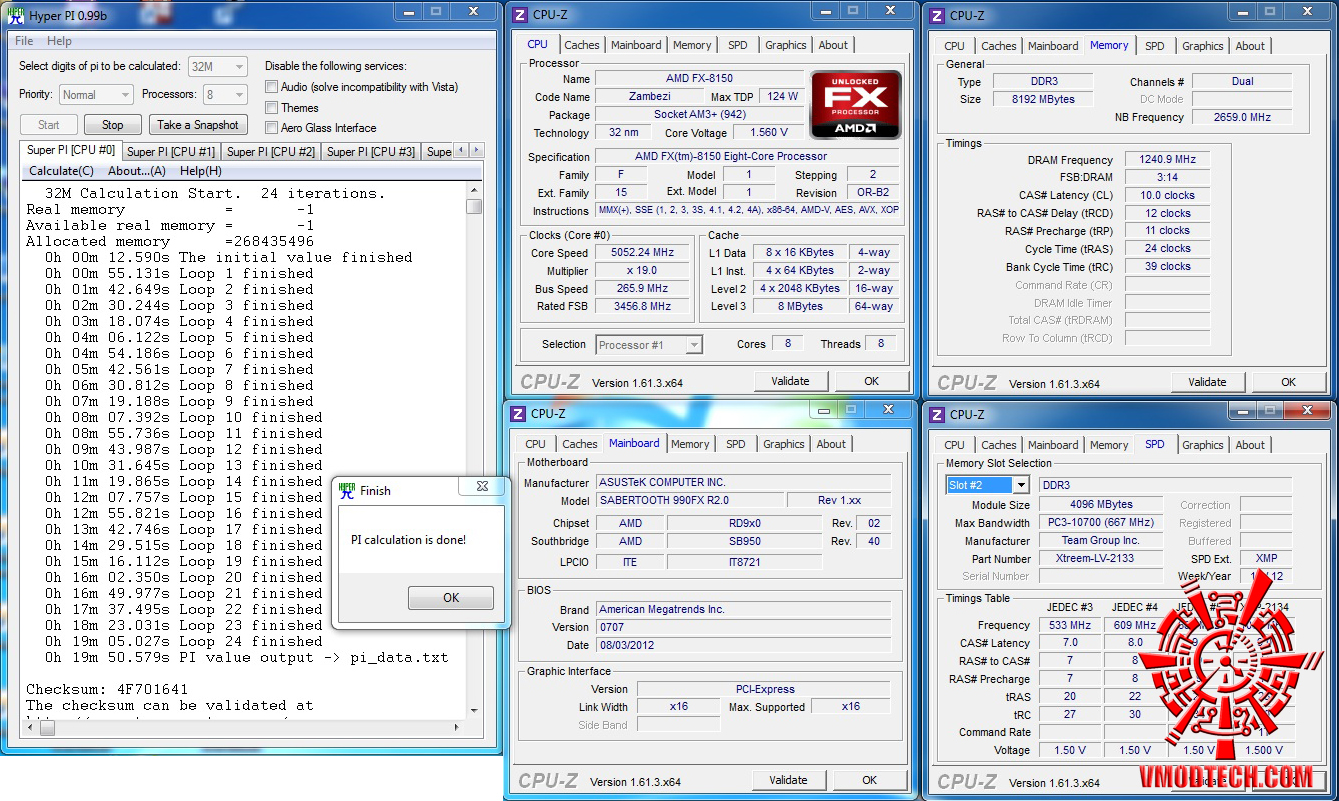Screen dimensions: 1339x801
Task: Open the Calculate(C) menu
Action: pos(61,171)
